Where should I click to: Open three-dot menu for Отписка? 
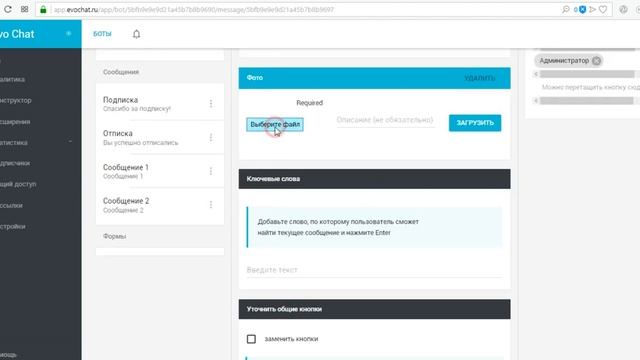pos(211,138)
